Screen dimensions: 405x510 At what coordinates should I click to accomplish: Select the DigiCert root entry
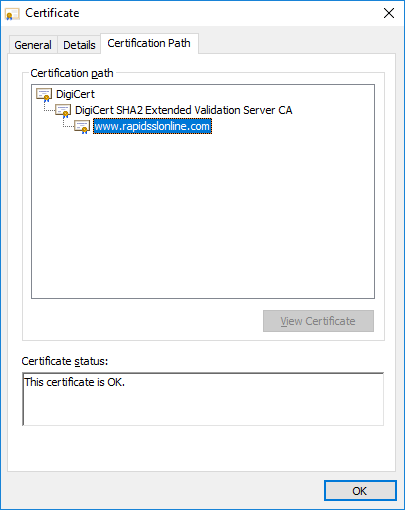(x=75, y=94)
